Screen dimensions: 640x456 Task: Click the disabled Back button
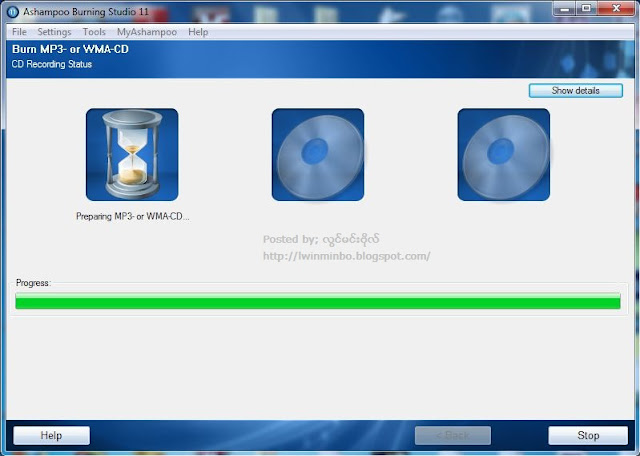coord(453,435)
